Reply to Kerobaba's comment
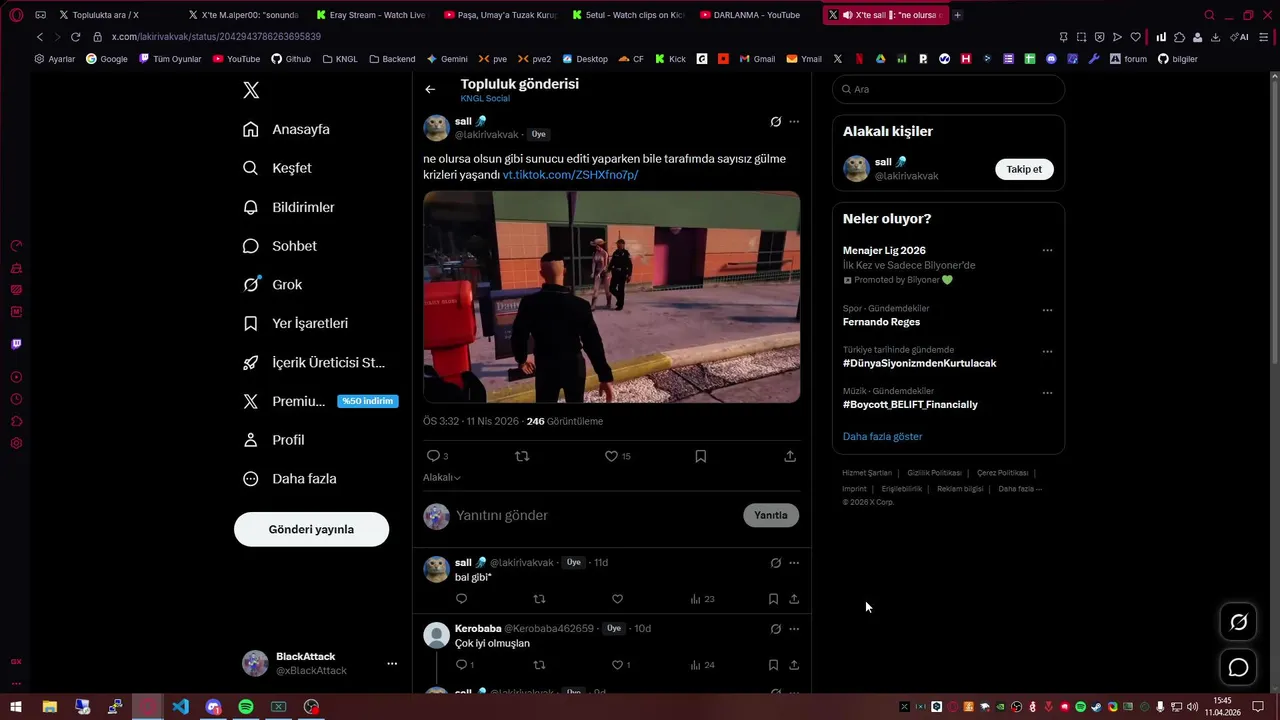Screen dimensions: 1280x720 coord(461,665)
